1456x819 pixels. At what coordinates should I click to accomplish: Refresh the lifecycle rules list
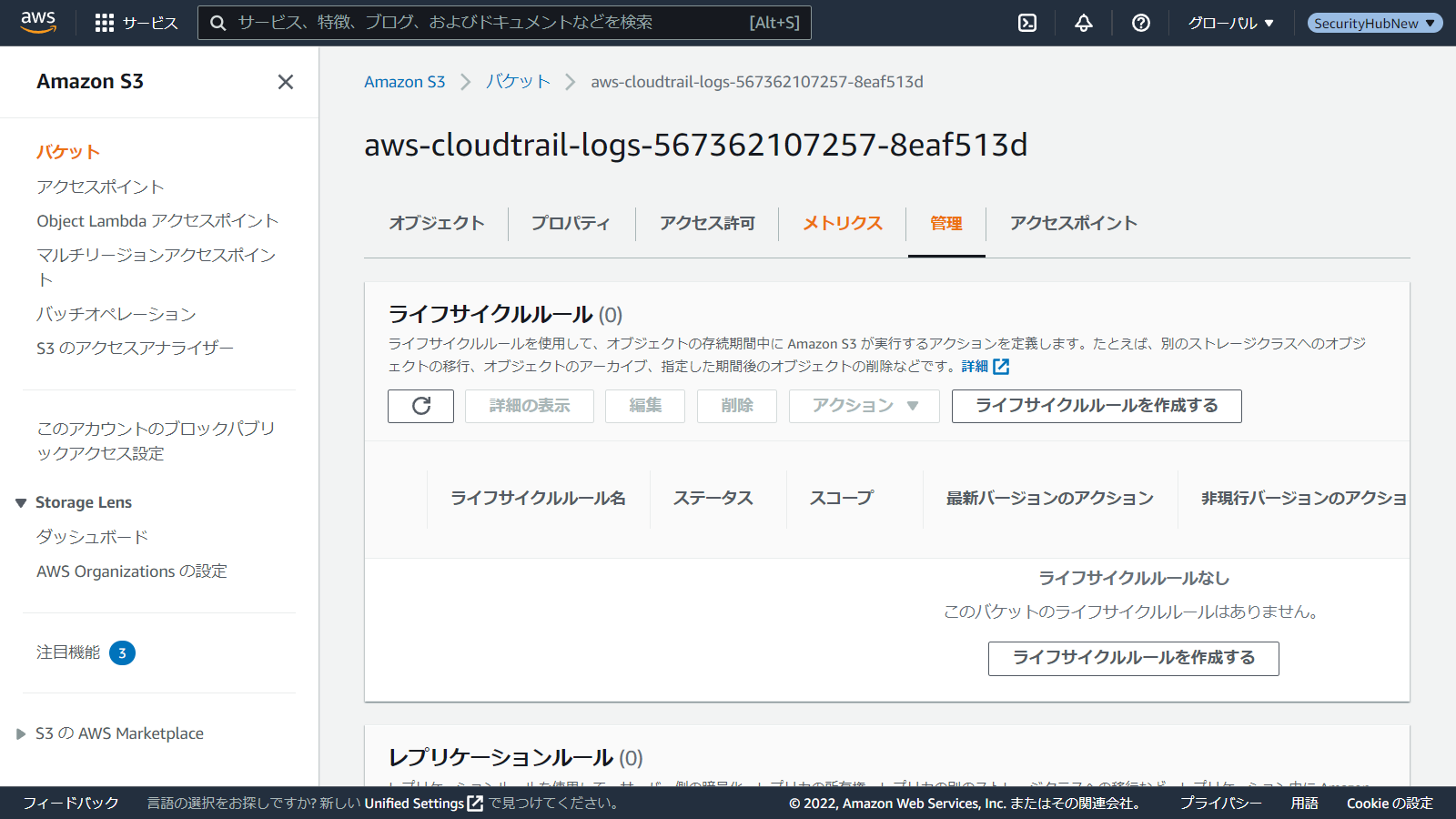(x=420, y=406)
